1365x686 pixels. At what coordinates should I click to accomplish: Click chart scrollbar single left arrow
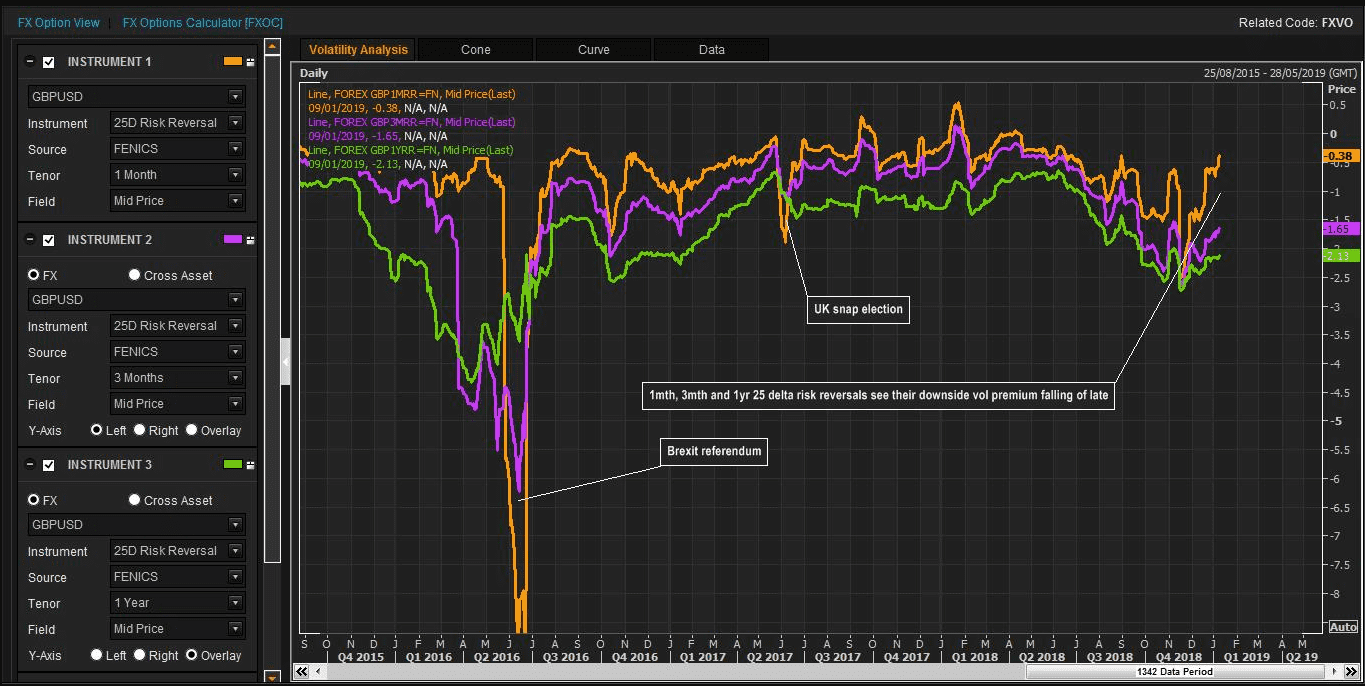pyautogui.click(x=317, y=672)
